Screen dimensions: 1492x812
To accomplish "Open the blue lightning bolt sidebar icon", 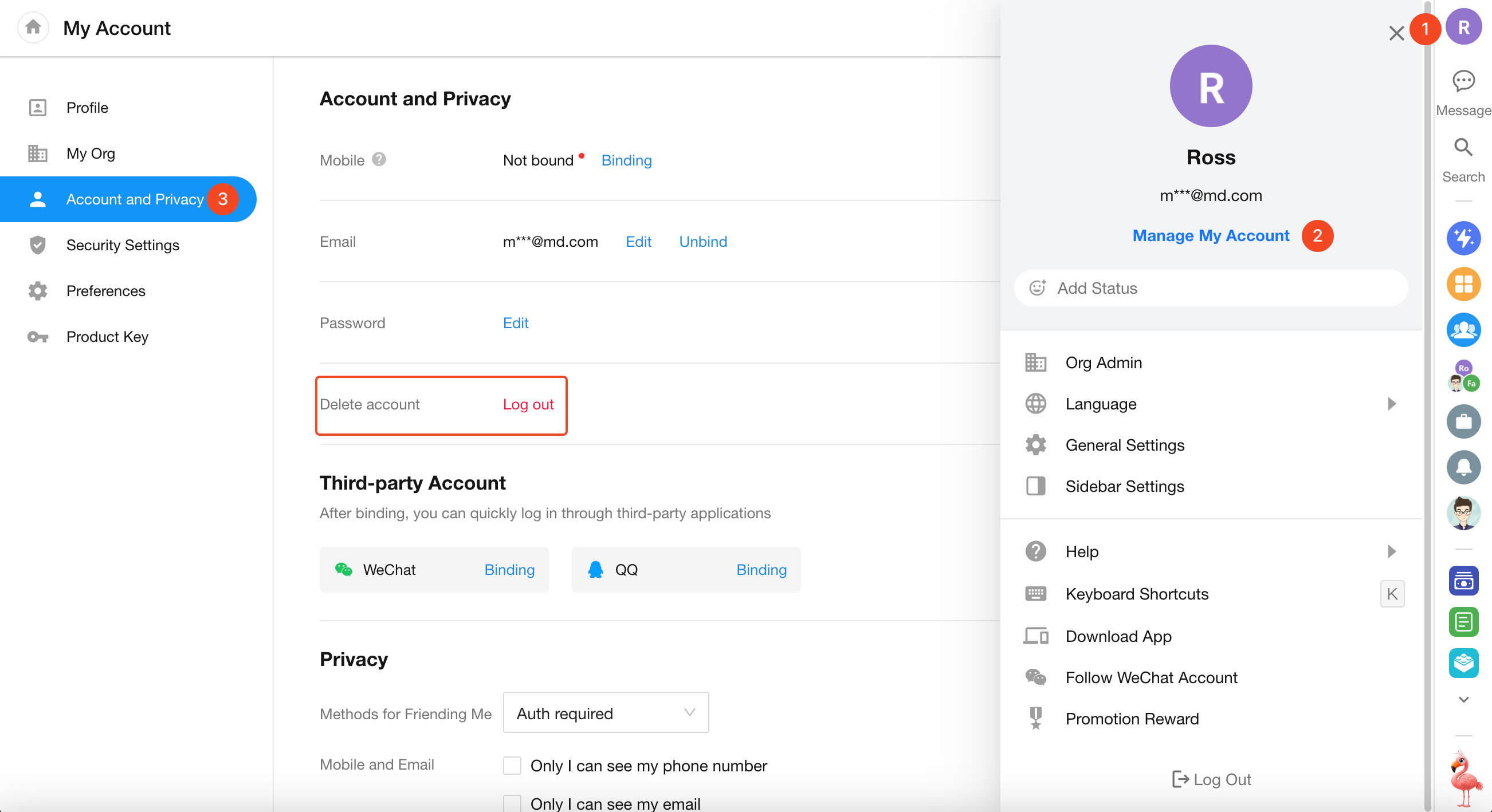I will pyautogui.click(x=1463, y=238).
